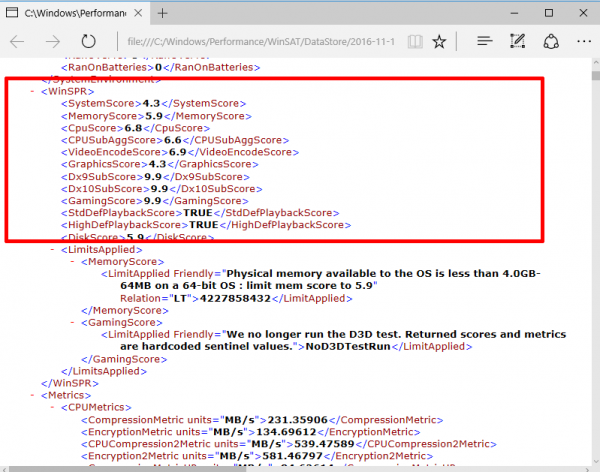This screenshot has height=472, width=600.
Task: Click the closing </LimitsApplied> tag
Action: [x=104, y=371]
